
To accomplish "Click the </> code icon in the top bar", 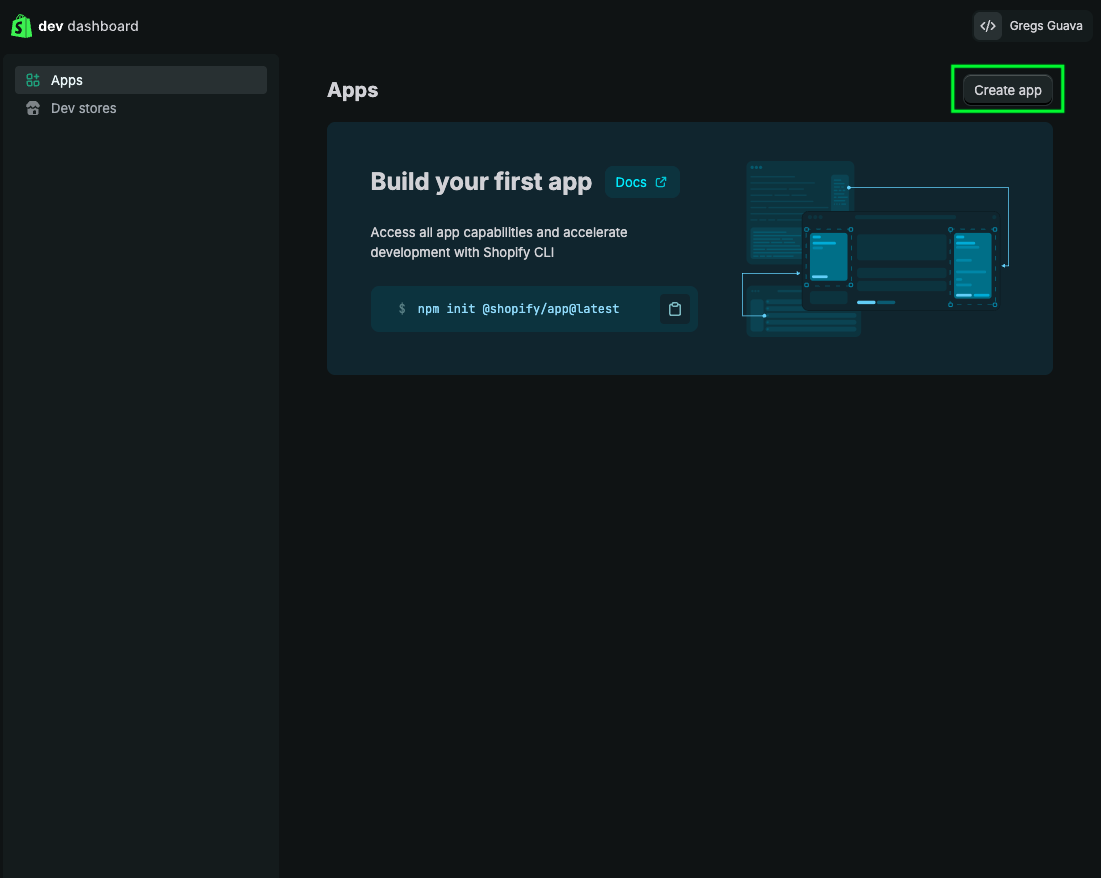I will point(987,25).
